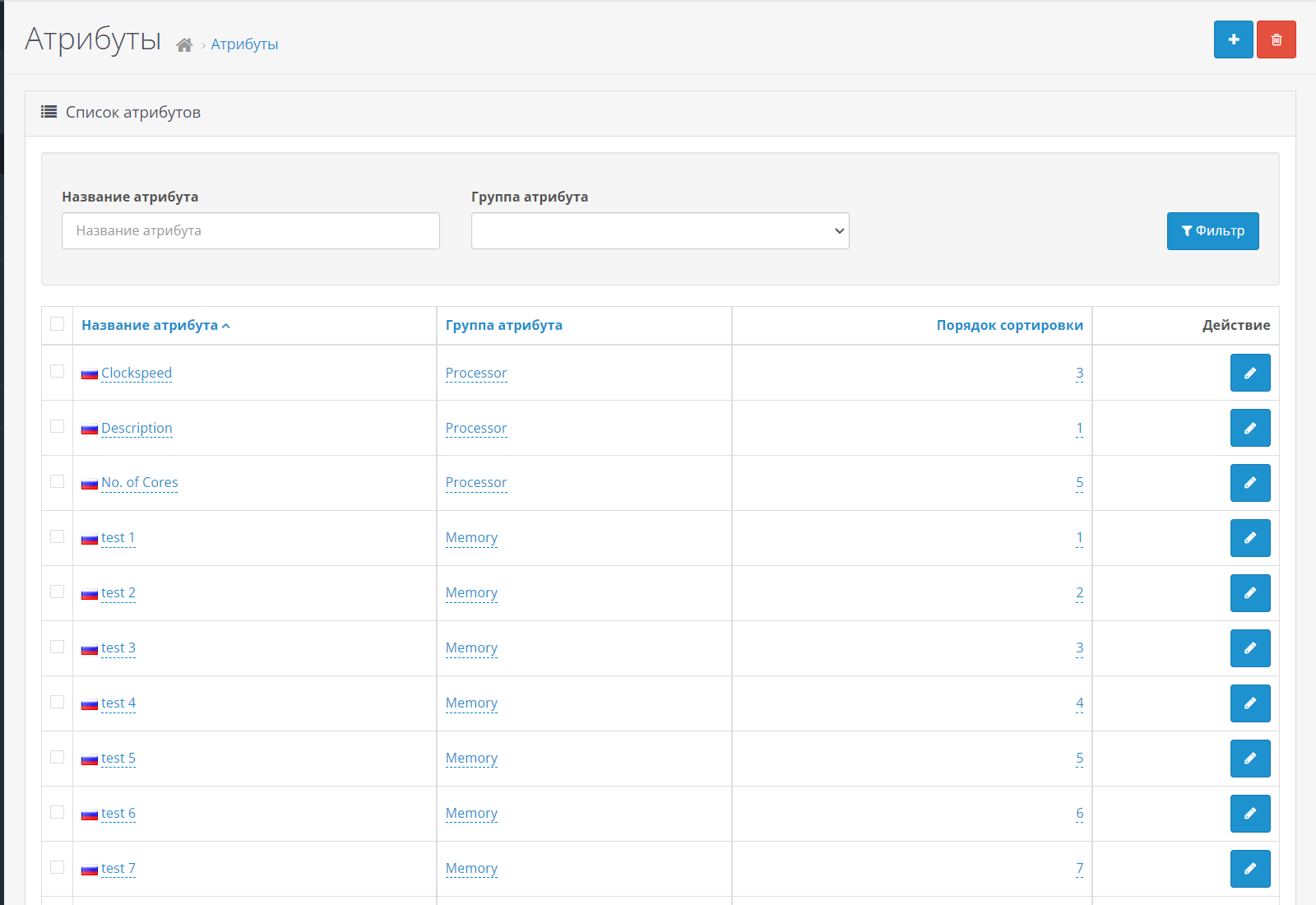Screen dimensions: 1316x905
Task: Click the Clockspeed attribute name
Action: 137,373
